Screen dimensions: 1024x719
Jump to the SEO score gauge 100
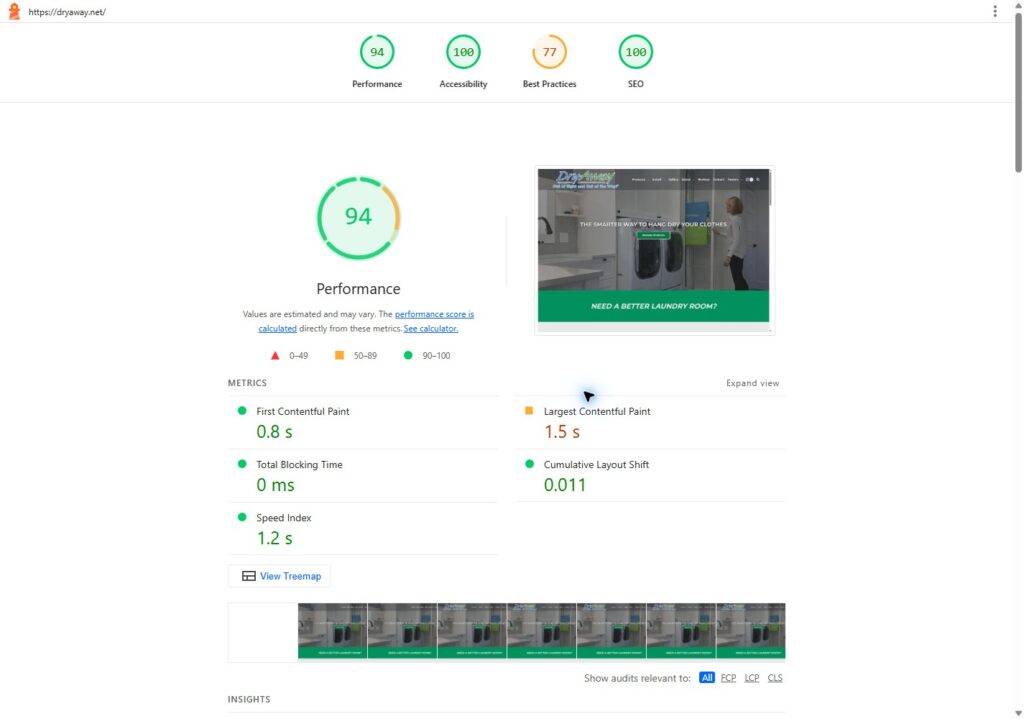635,52
